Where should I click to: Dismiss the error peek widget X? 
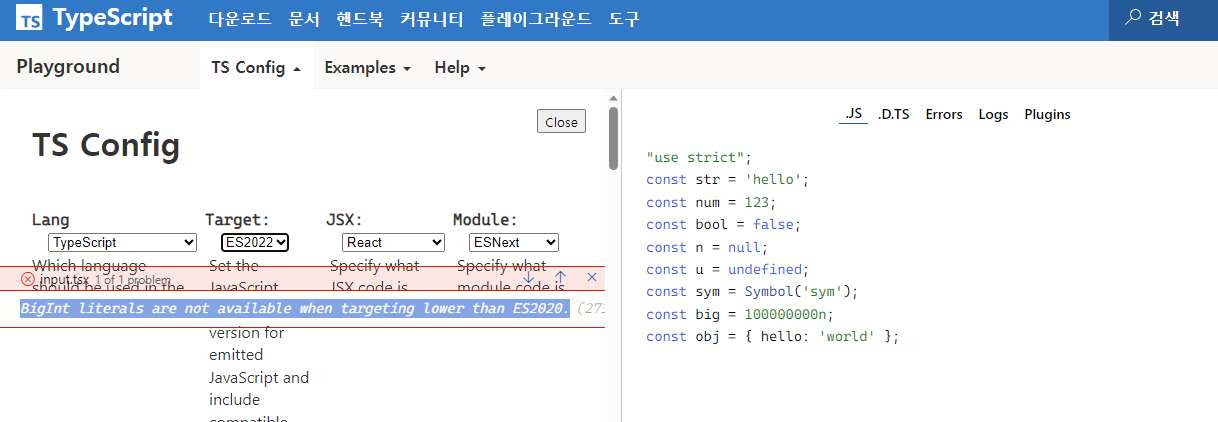[592, 277]
